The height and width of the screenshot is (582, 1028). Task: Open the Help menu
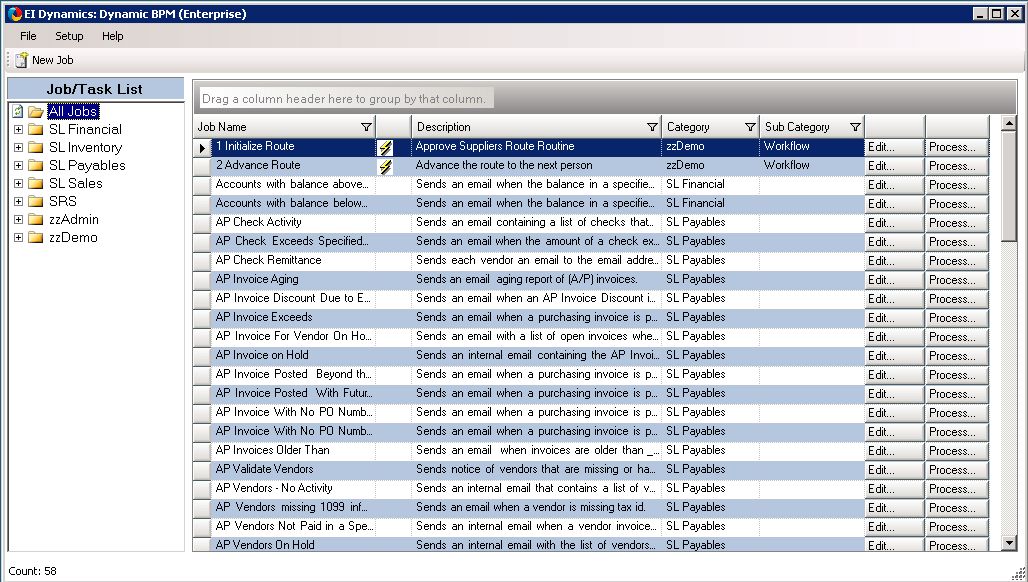[x=113, y=36]
